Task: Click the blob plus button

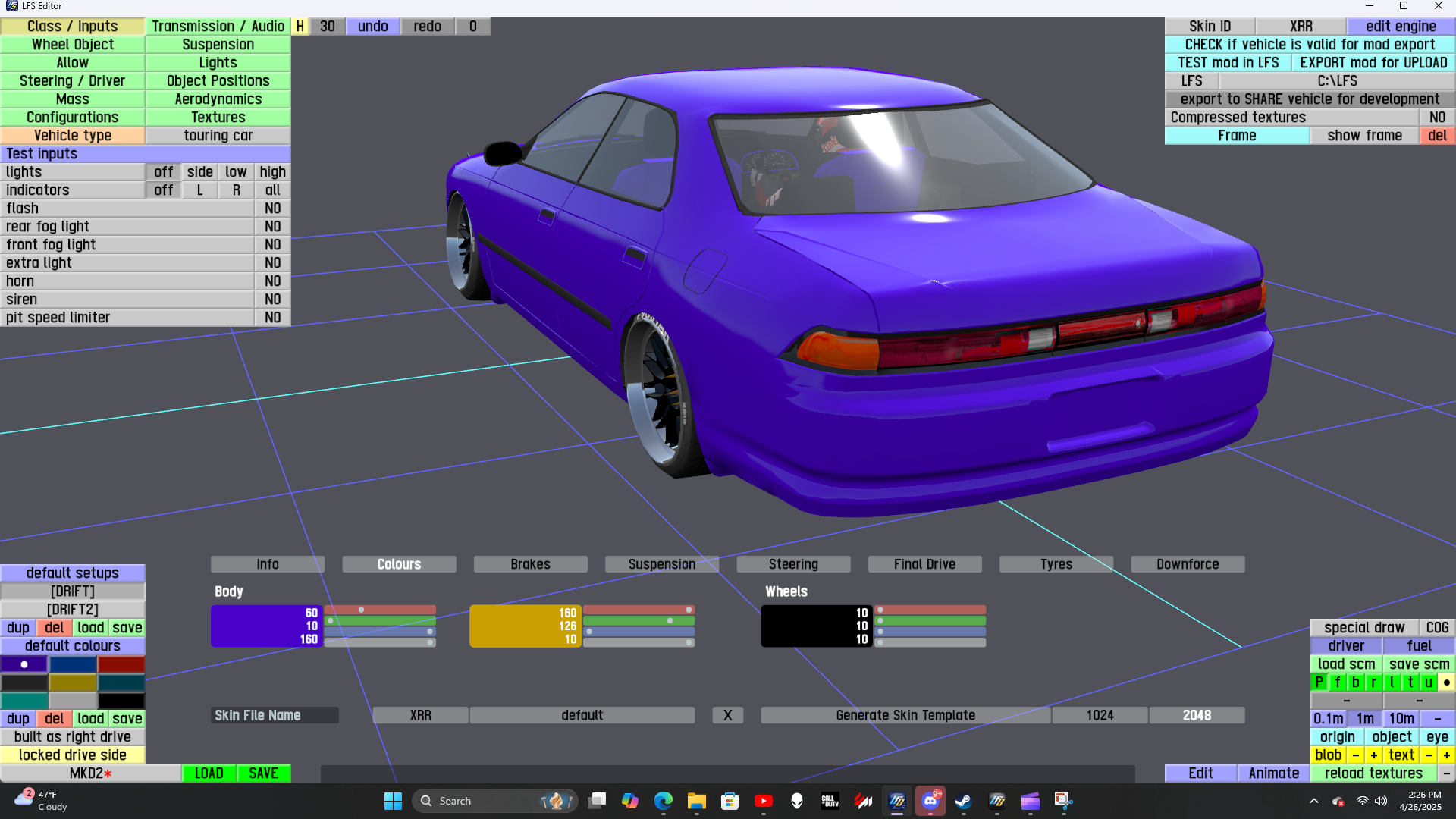Action: pyautogui.click(x=1373, y=755)
